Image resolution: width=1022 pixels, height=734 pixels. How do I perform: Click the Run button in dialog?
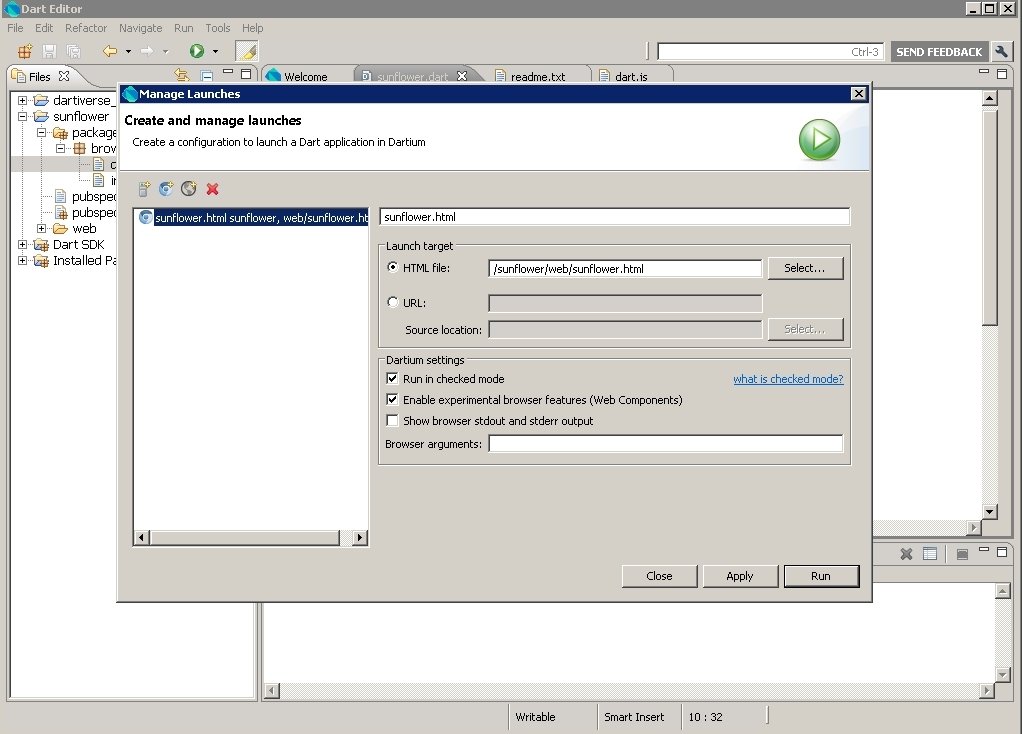821,576
